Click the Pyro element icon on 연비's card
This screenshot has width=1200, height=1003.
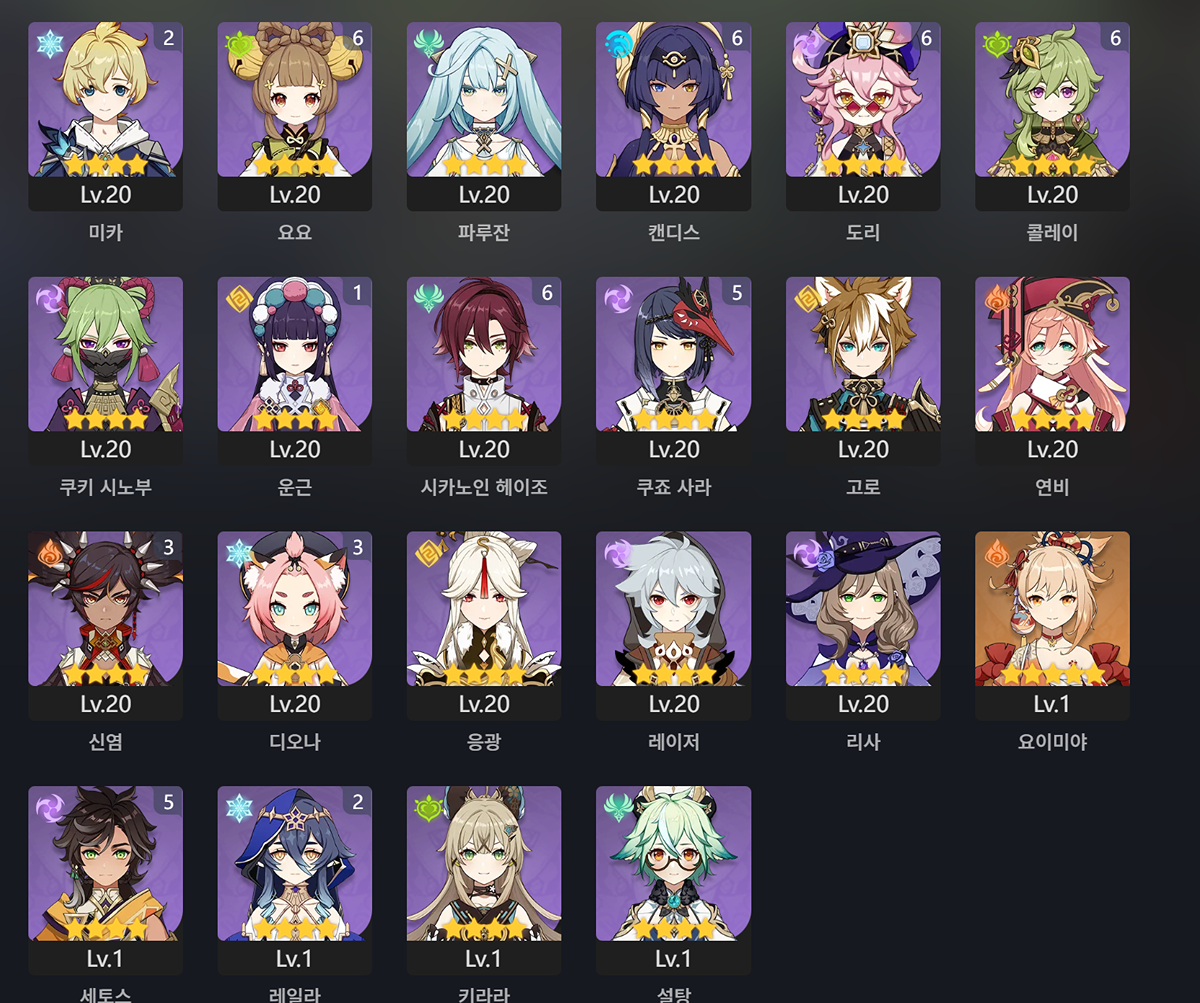(996, 298)
